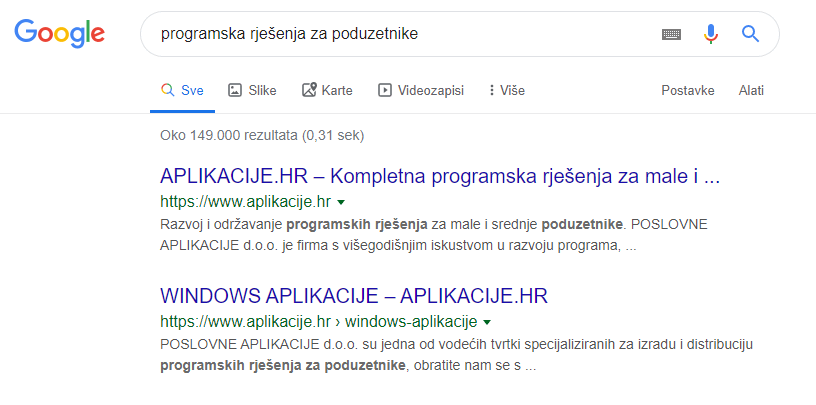Viewport: 816px width, 405px height.
Task: Expand the dropdown arrow beside first result URL
Action: point(341,202)
